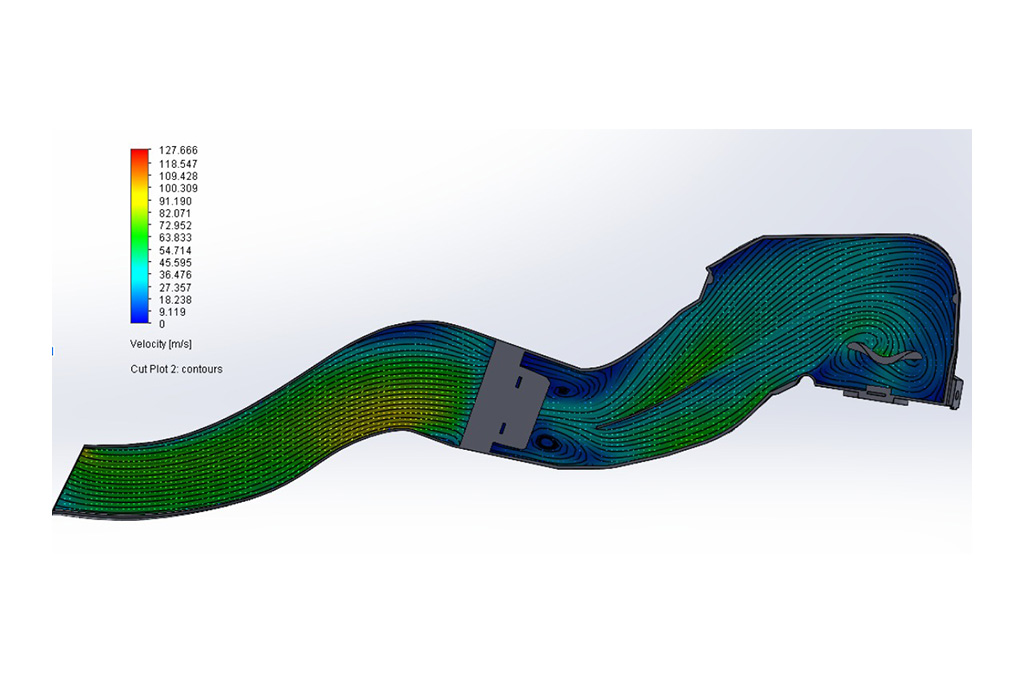This screenshot has height=683, width=1024.
Task: Select the 54.714 legend value
Action: click(176, 251)
